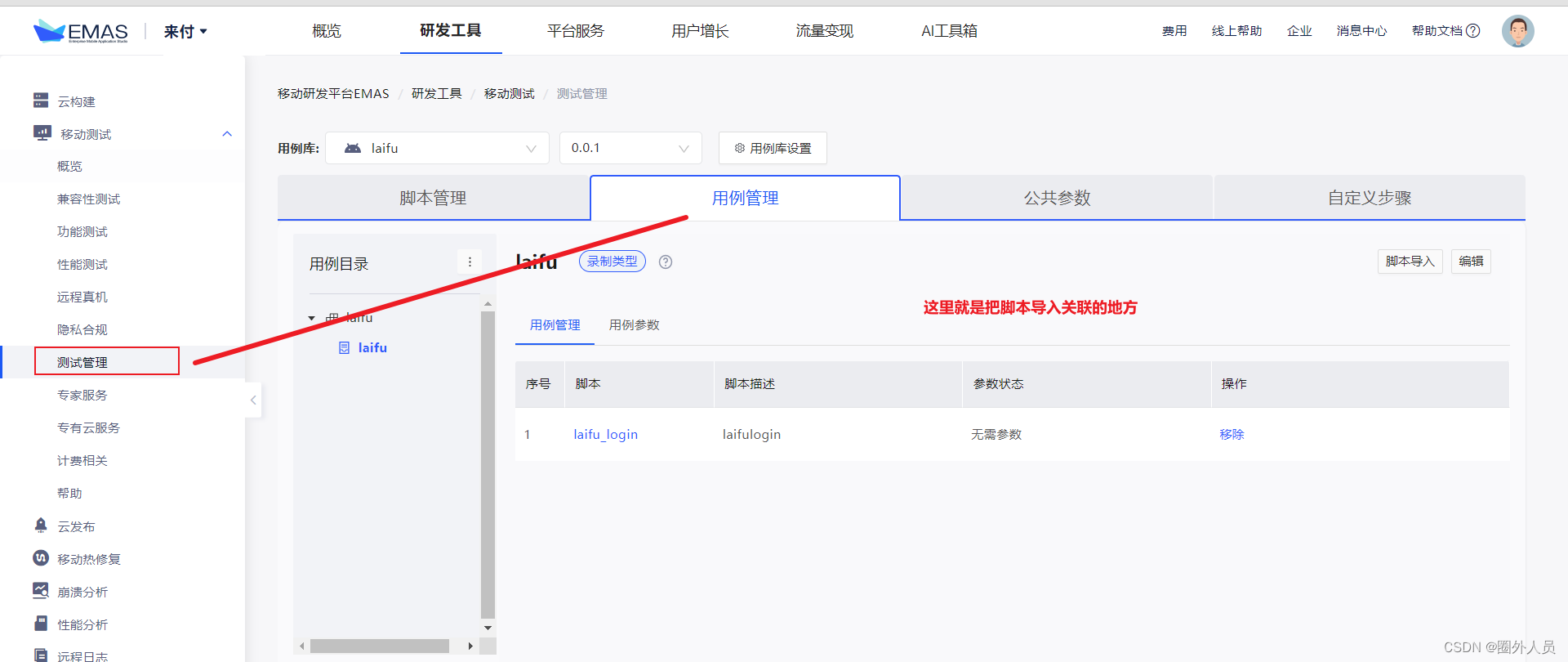Open 兼容性测试 in the sidebar
1568x662 pixels.
[x=88, y=199]
